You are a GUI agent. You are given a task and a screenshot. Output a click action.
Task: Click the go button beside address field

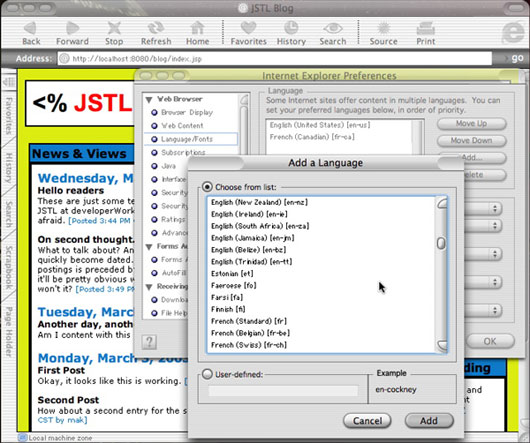(x=517, y=58)
